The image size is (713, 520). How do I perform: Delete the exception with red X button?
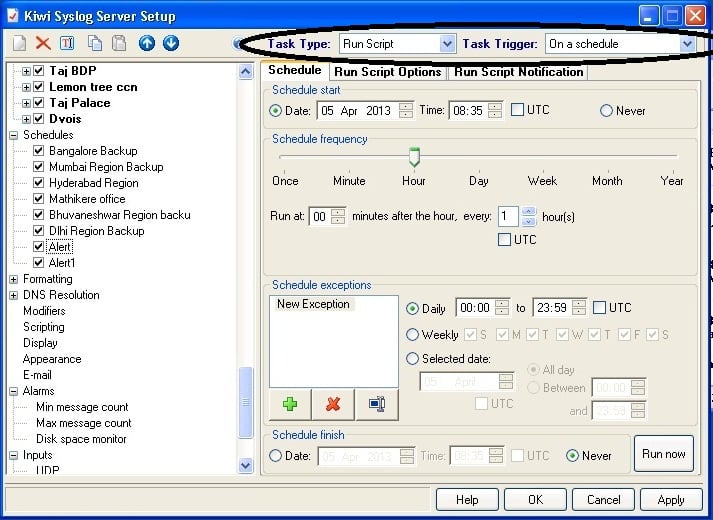(333, 404)
